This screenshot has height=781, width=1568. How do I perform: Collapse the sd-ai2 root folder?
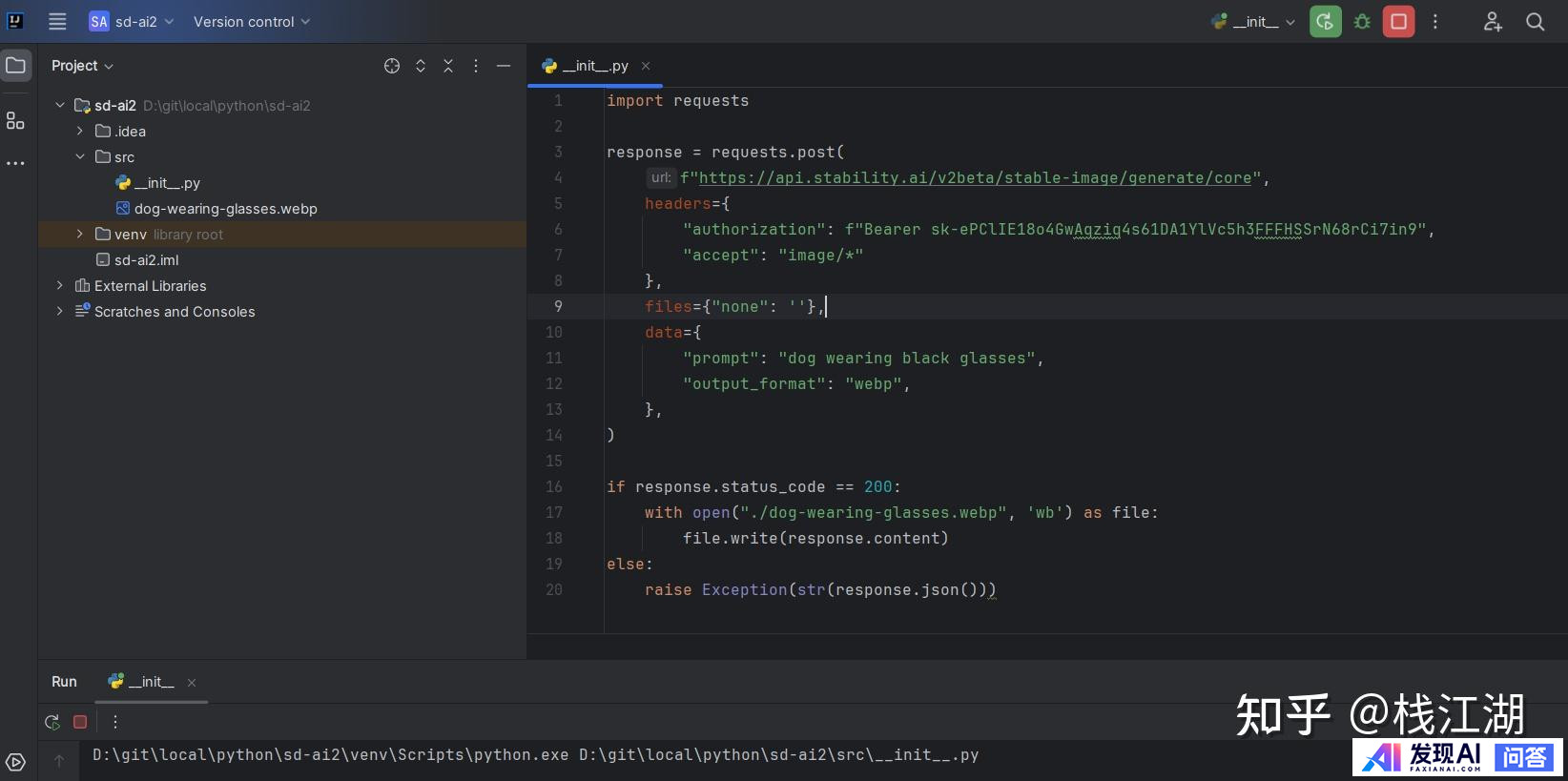[60, 105]
